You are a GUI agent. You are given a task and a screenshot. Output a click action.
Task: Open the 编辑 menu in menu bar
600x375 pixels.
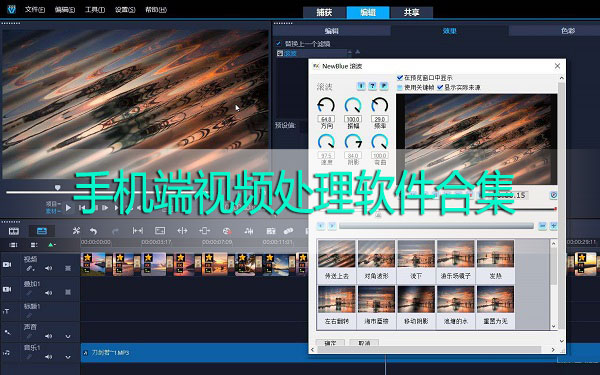[65, 10]
